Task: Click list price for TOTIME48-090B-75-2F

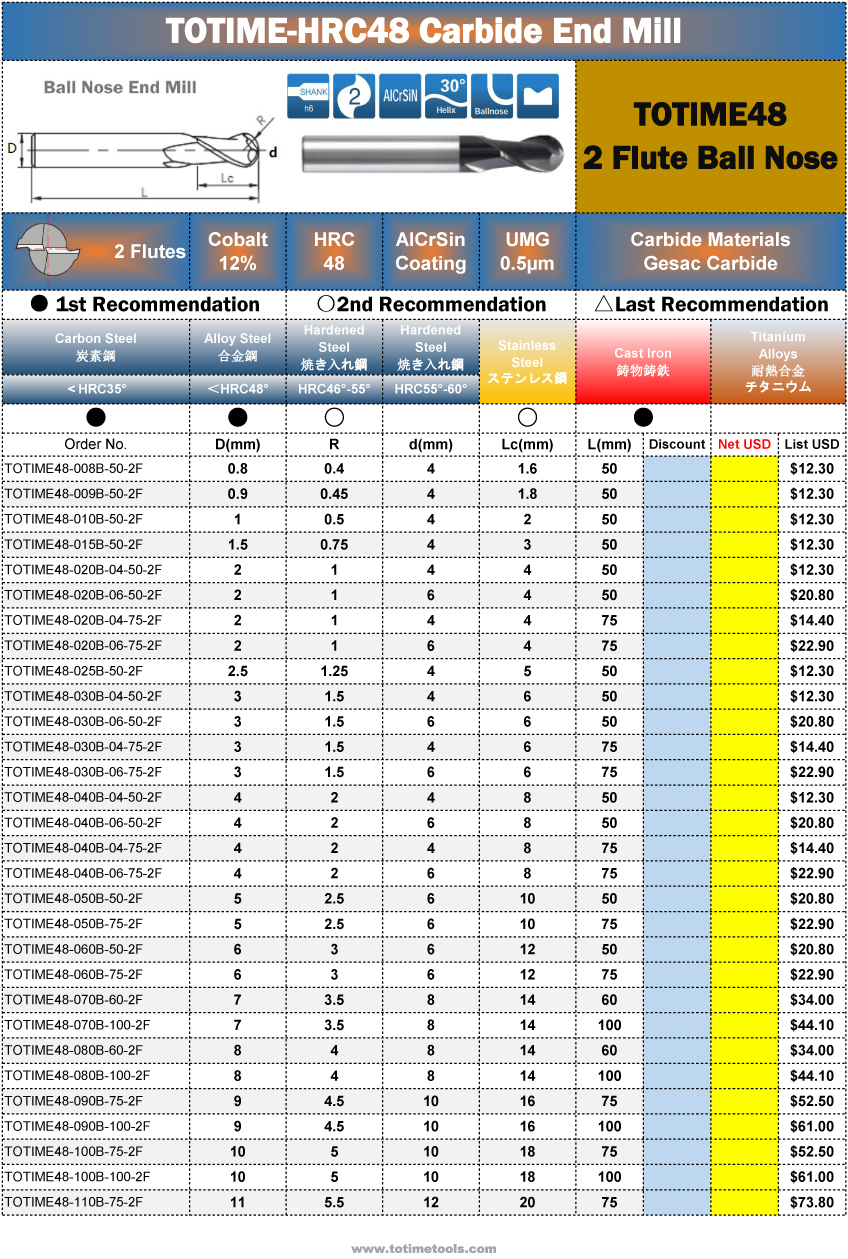Action: click(812, 1101)
